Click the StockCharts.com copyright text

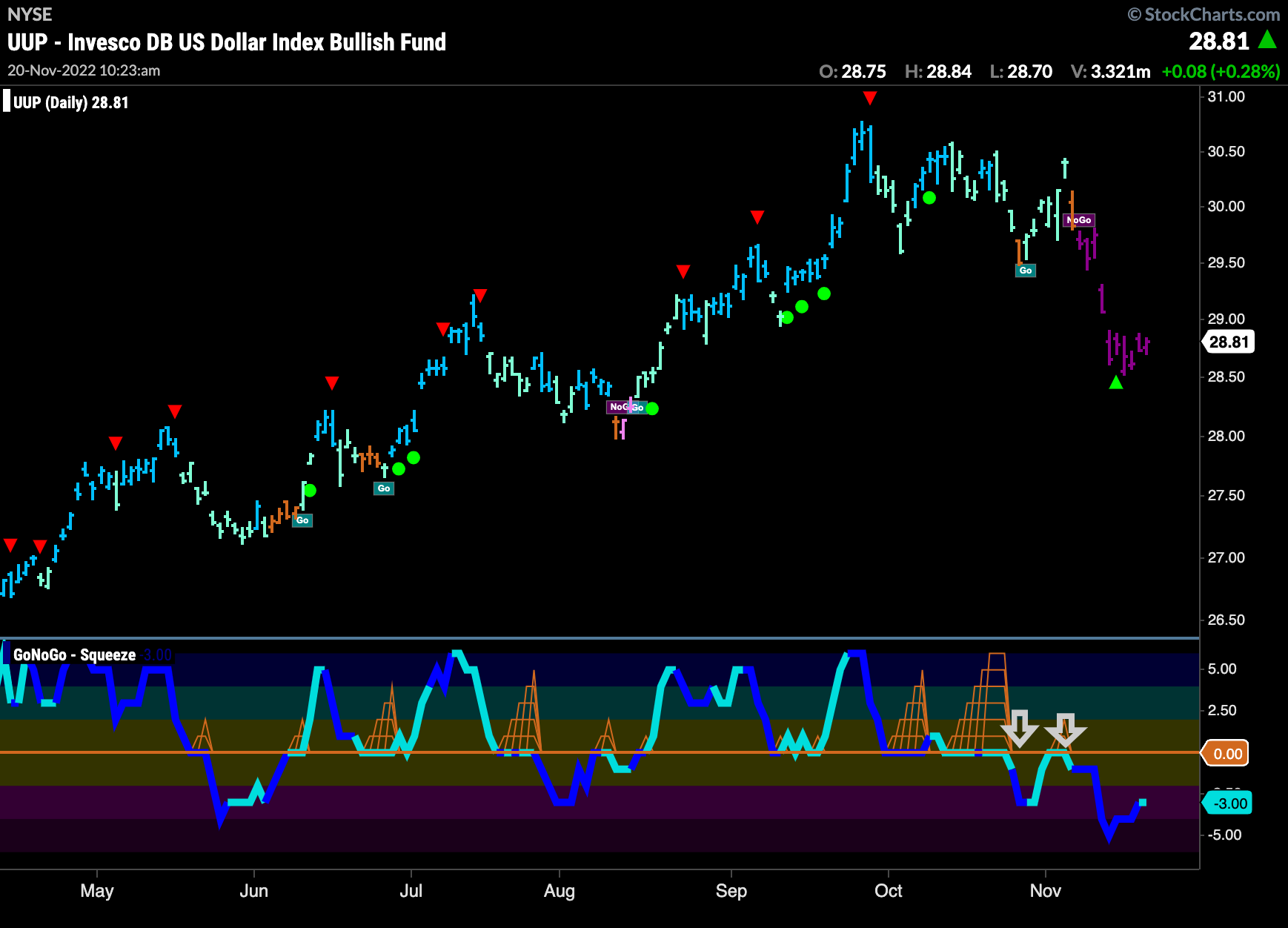point(1204,15)
